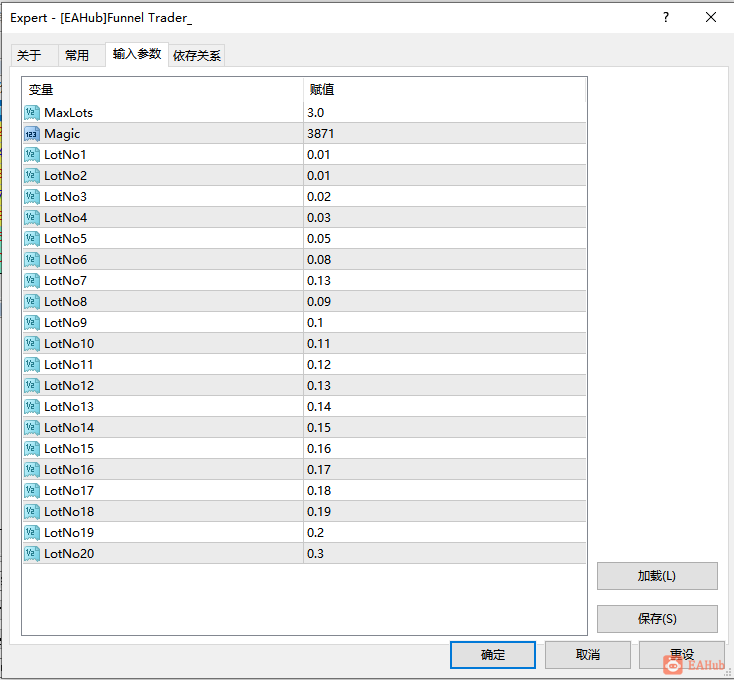Select the Magic value 3871
The width and height of the screenshot is (734, 680).
pos(321,134)
